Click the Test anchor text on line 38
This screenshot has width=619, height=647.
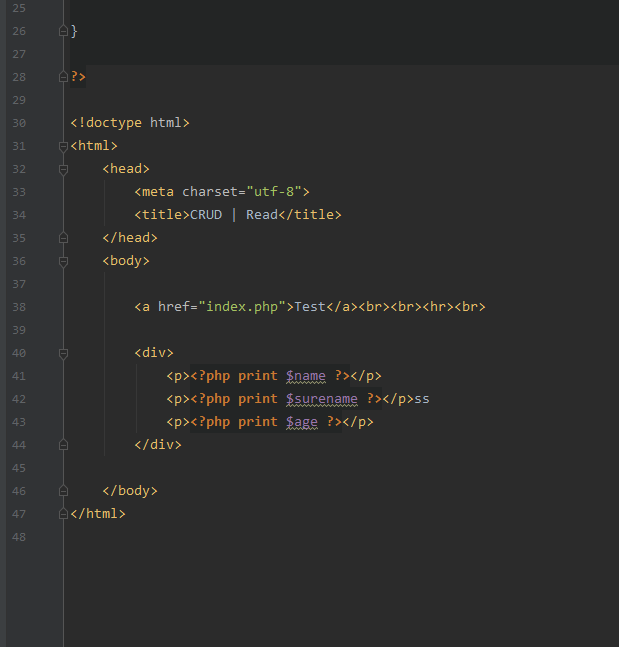pos(310,307)
